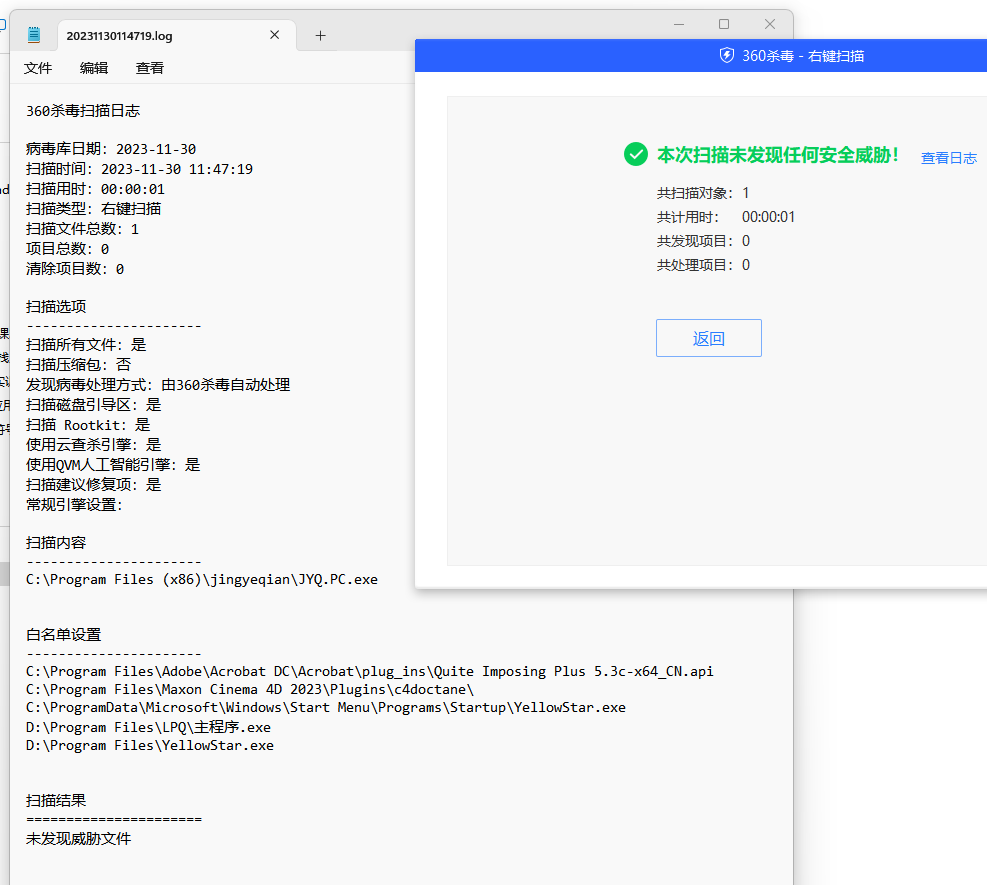The width and height of the screenshot is (987, 885).
Task: Open the 编辑 menu in Notepad
Action: point(94,68)
